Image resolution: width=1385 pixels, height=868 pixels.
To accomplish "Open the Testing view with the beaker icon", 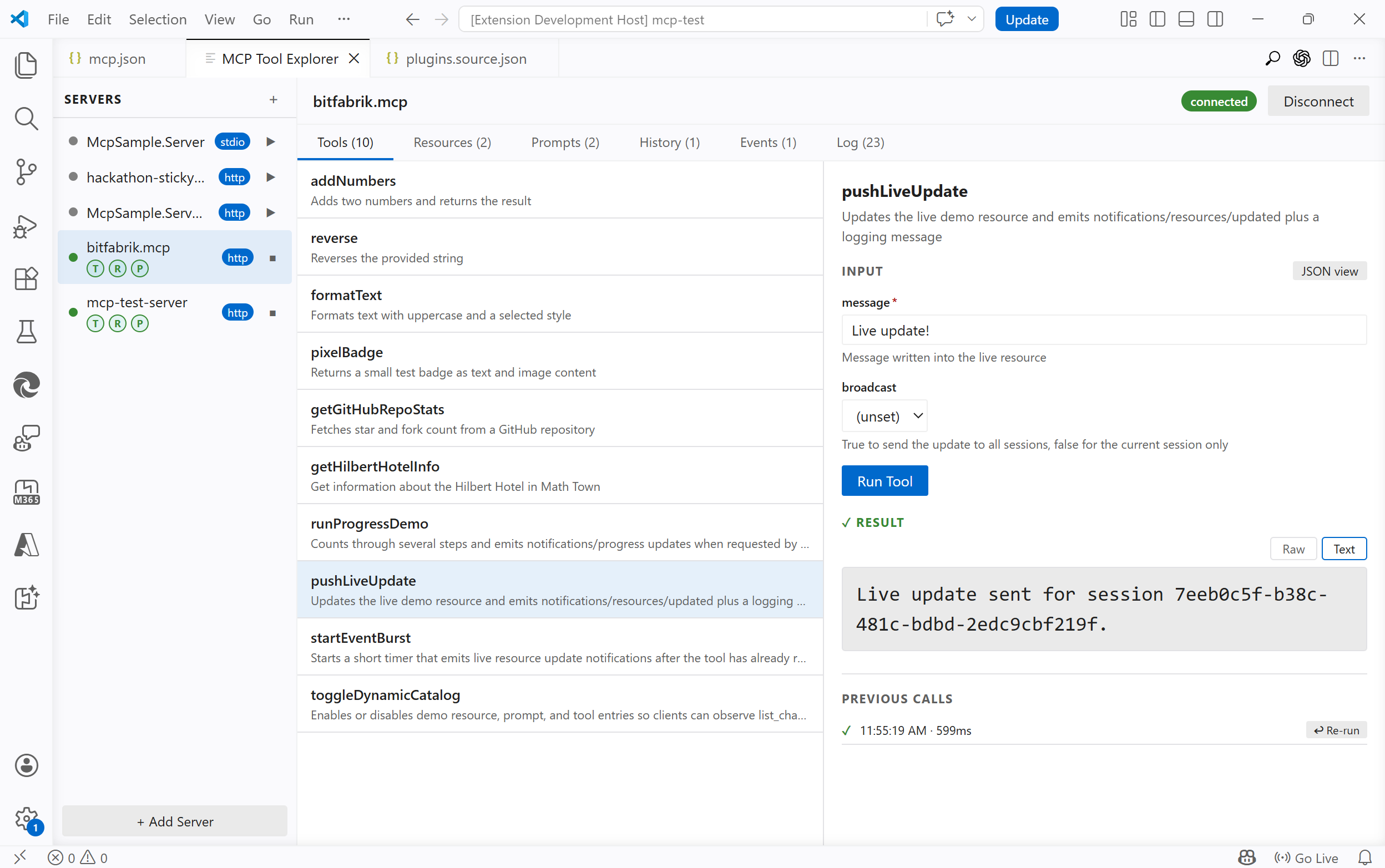I will [26, 332].
